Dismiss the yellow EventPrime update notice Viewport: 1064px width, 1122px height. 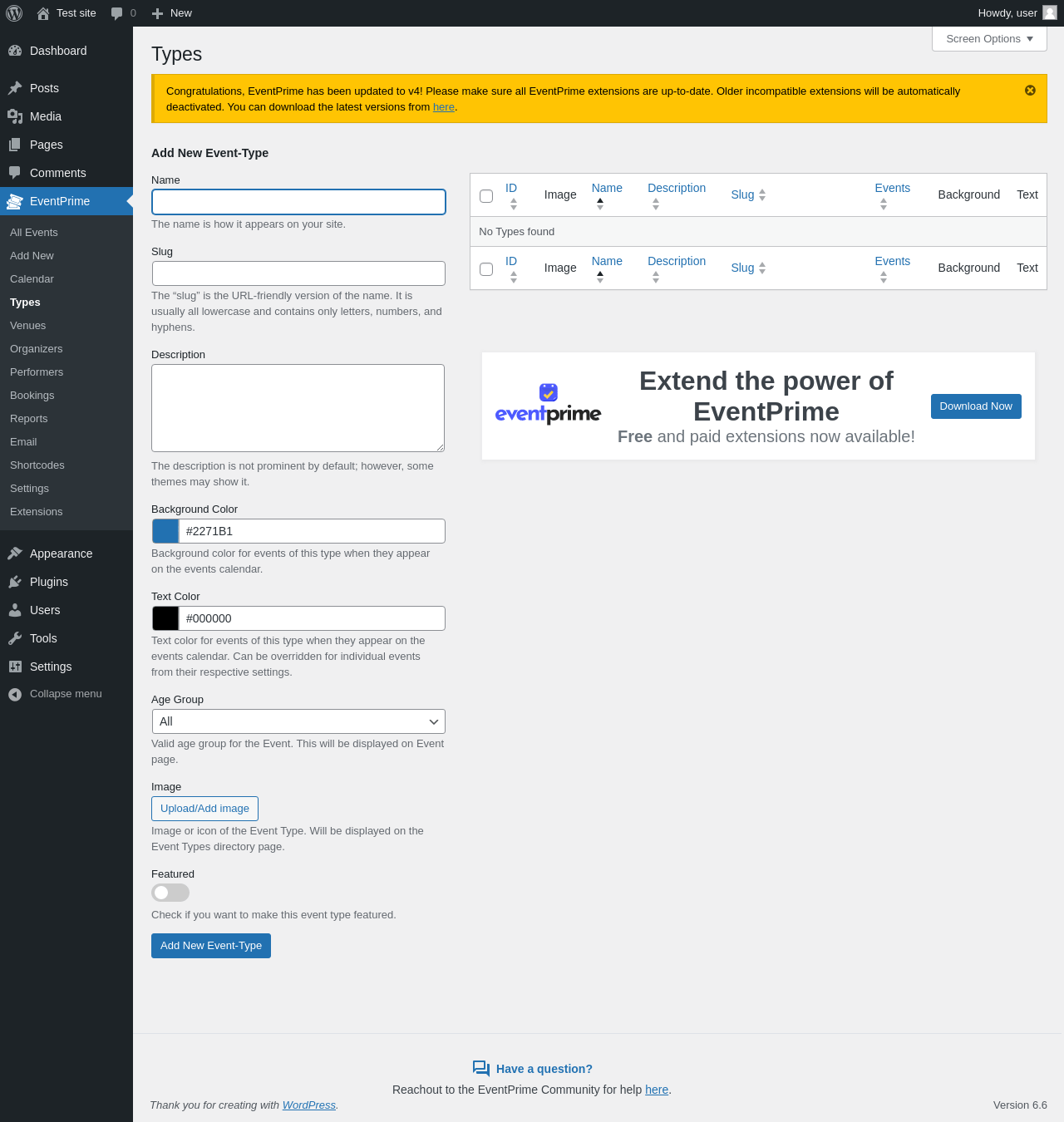point(1030,91)
